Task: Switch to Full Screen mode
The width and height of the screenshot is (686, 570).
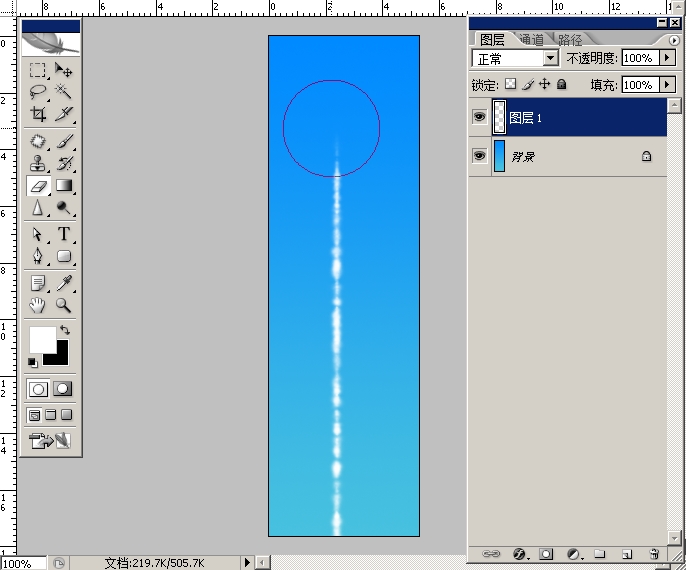Action: click(x=66, y=414)
